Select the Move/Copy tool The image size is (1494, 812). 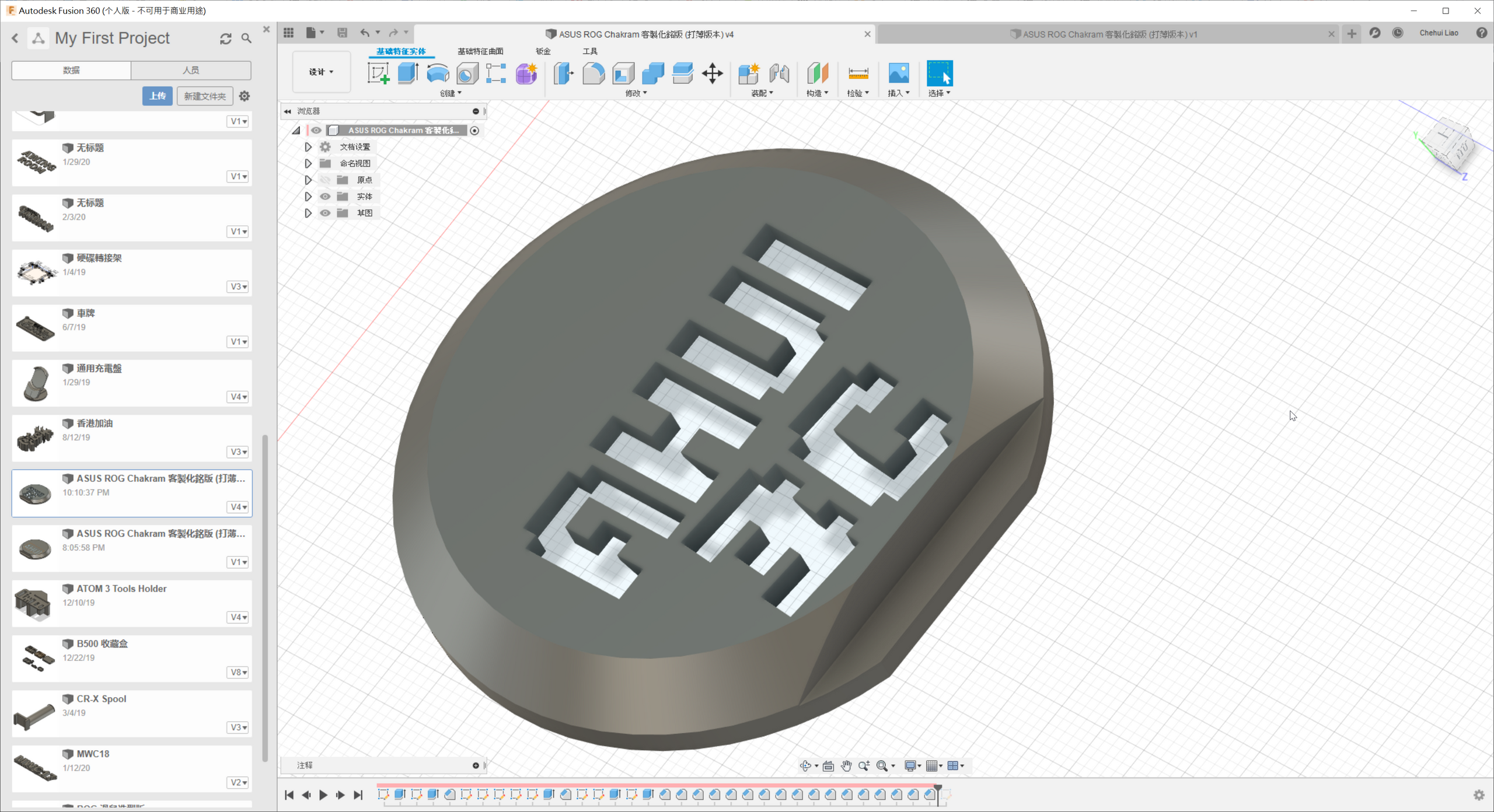[x=712, y=73]
